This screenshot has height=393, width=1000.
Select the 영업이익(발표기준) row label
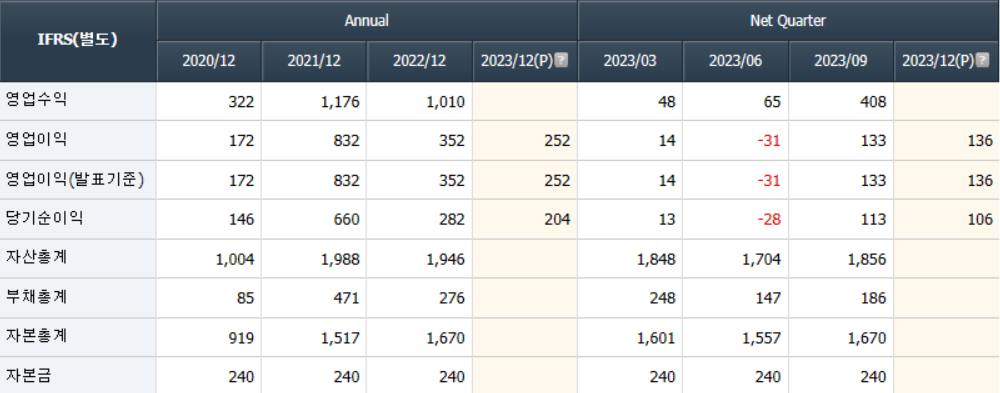click(x=75, y=179)
